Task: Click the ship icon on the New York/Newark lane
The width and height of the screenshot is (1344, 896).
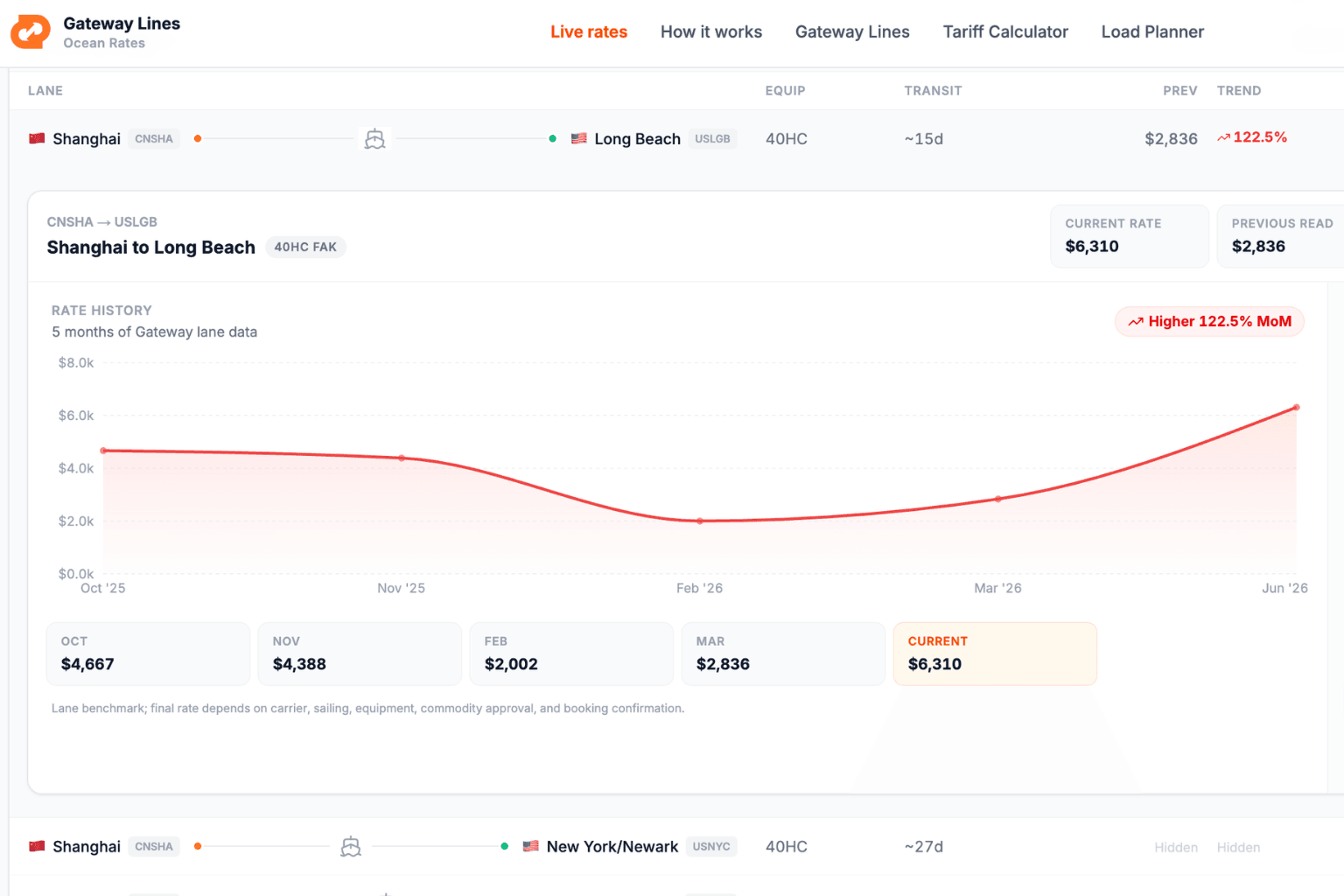Action: 351,846
